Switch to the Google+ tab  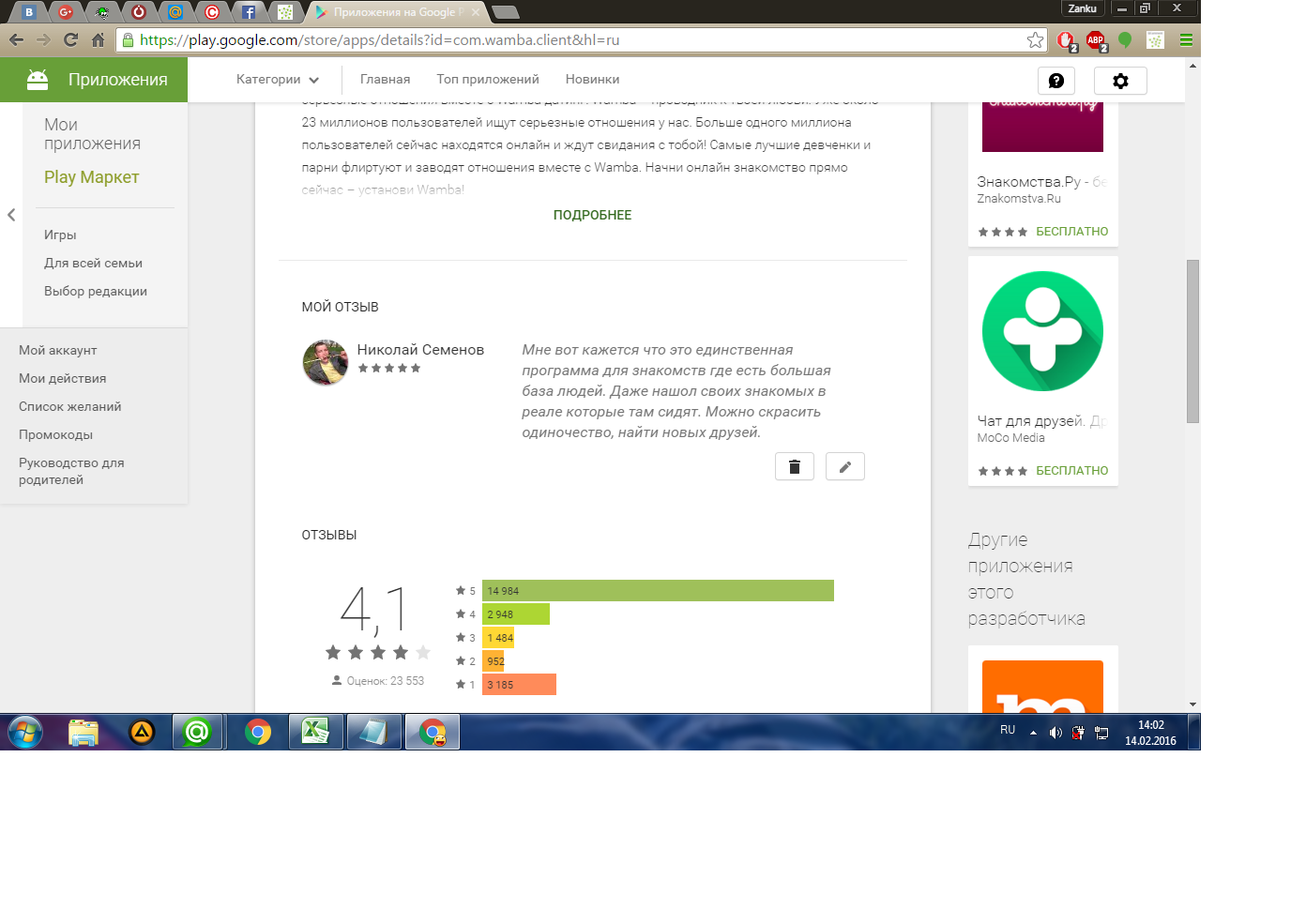click(65, 12)
